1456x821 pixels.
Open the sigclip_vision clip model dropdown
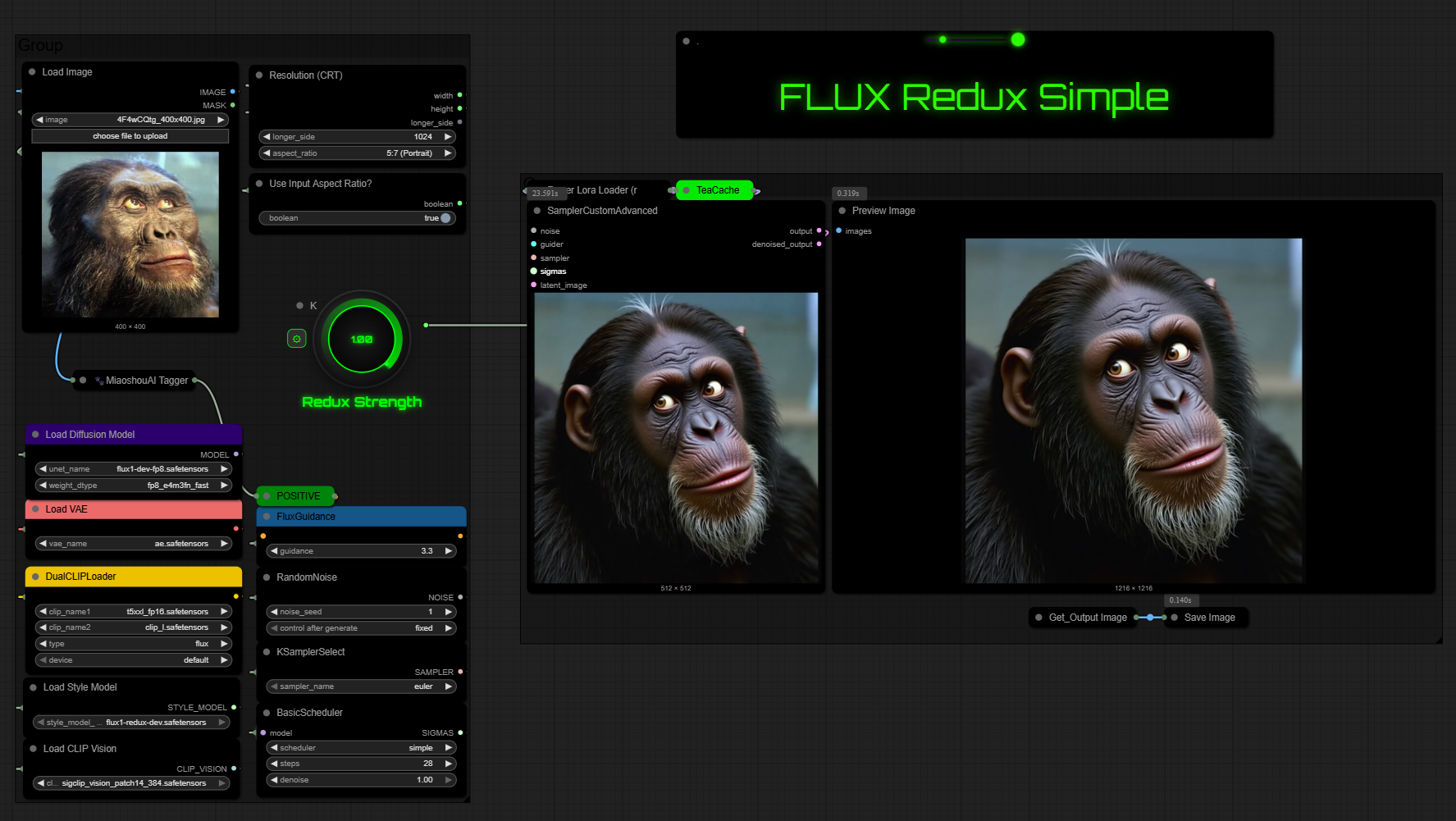pos(131,783)
